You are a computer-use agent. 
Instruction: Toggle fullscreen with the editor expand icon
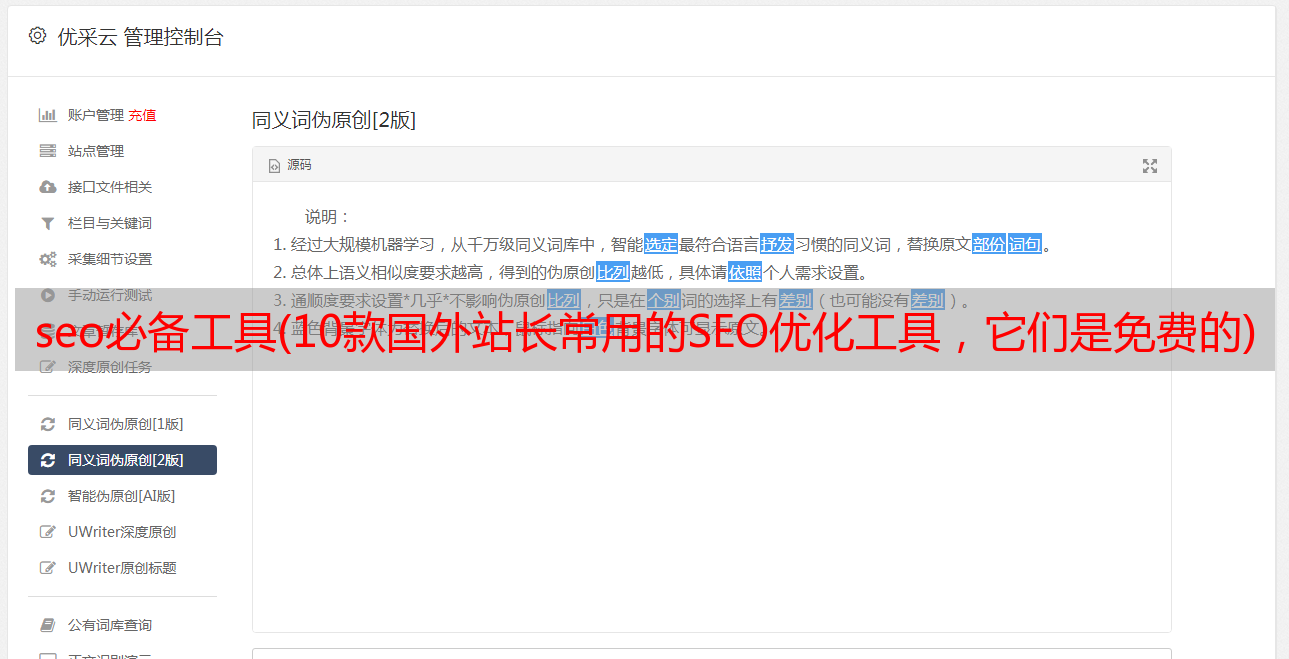[x=1150, y=166]
